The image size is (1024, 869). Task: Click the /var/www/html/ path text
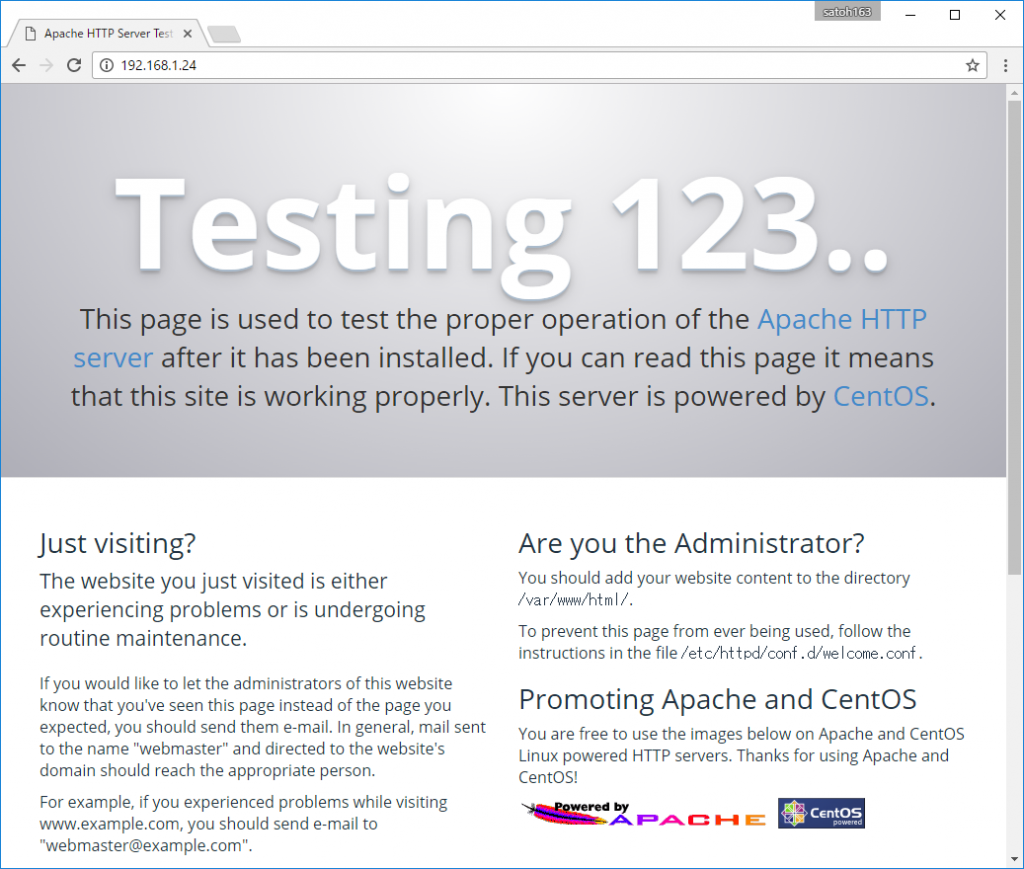point(575,599)
